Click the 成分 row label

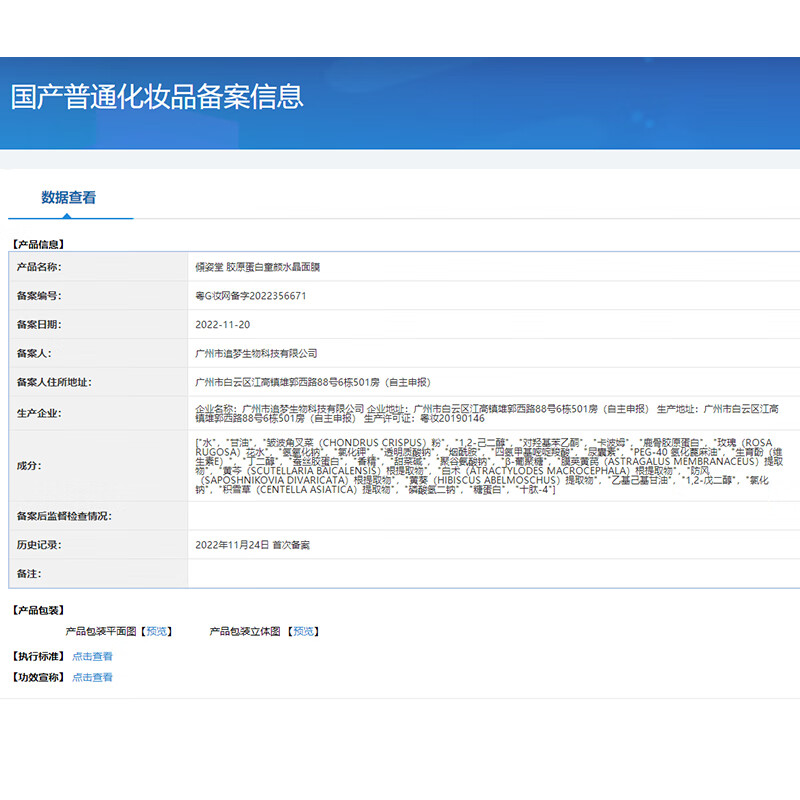(x=29, y=466)
